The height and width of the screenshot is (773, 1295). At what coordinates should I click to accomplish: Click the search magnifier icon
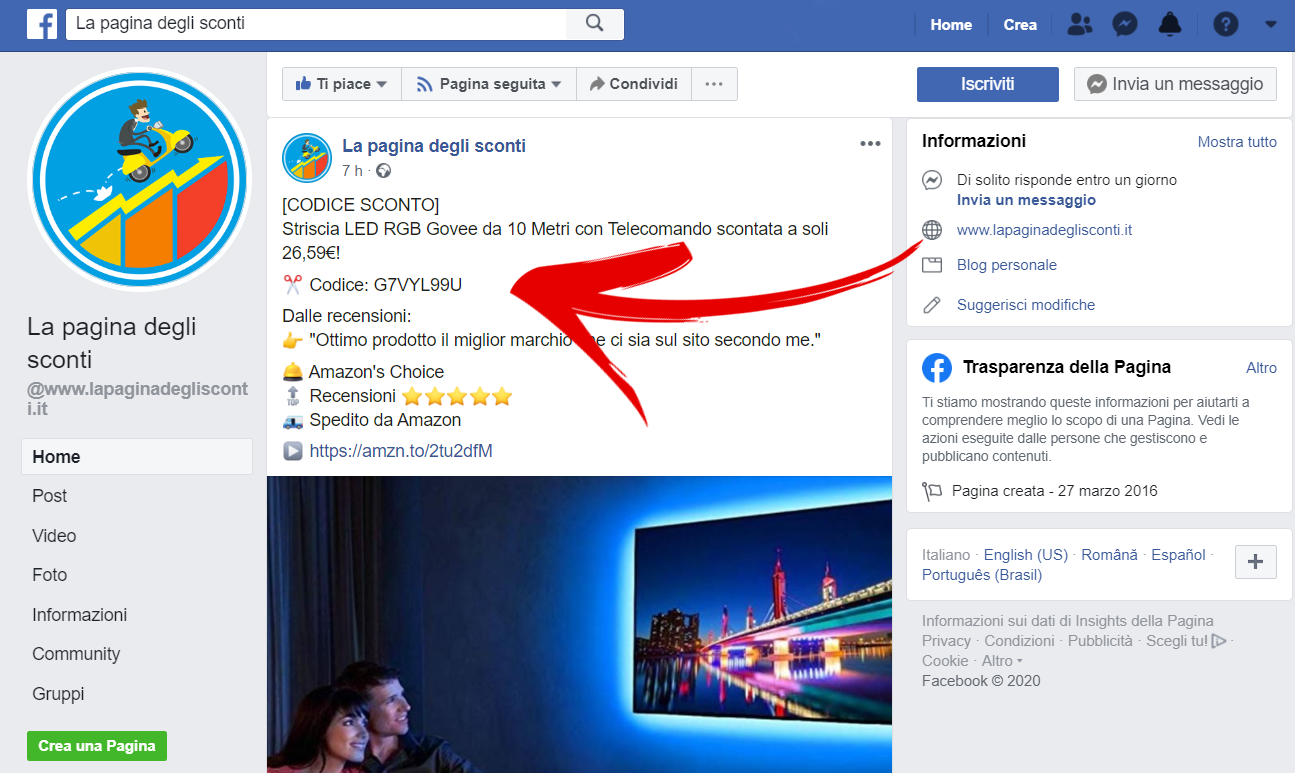594,24
